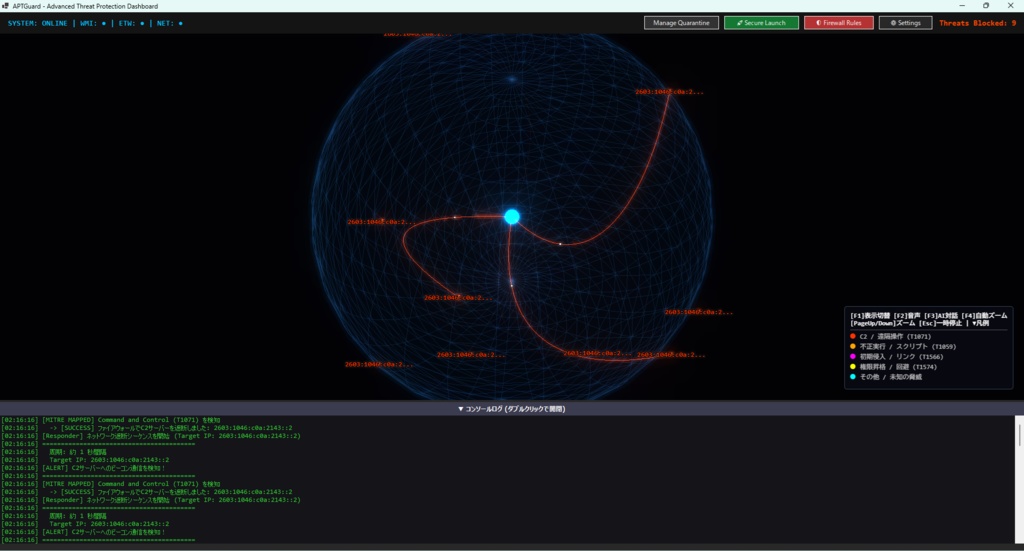Click the SYSTEM: ONLINE status text
1024x551 pixels.
pyautogui.click(x=37, y=24)
